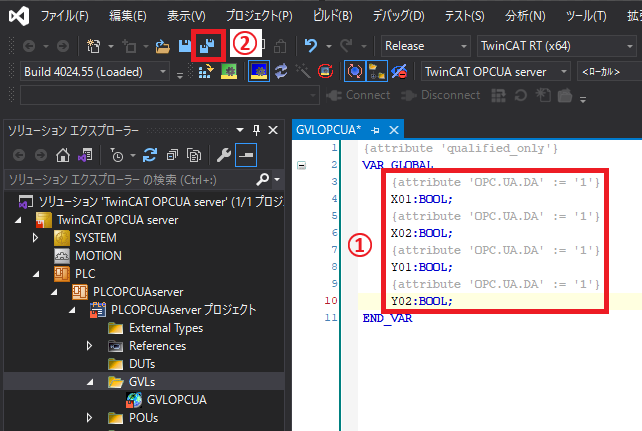Toggle the Solution Explorer auto-hide pin
This screenshot has width=642, height=431.
(x=256, y=131)
